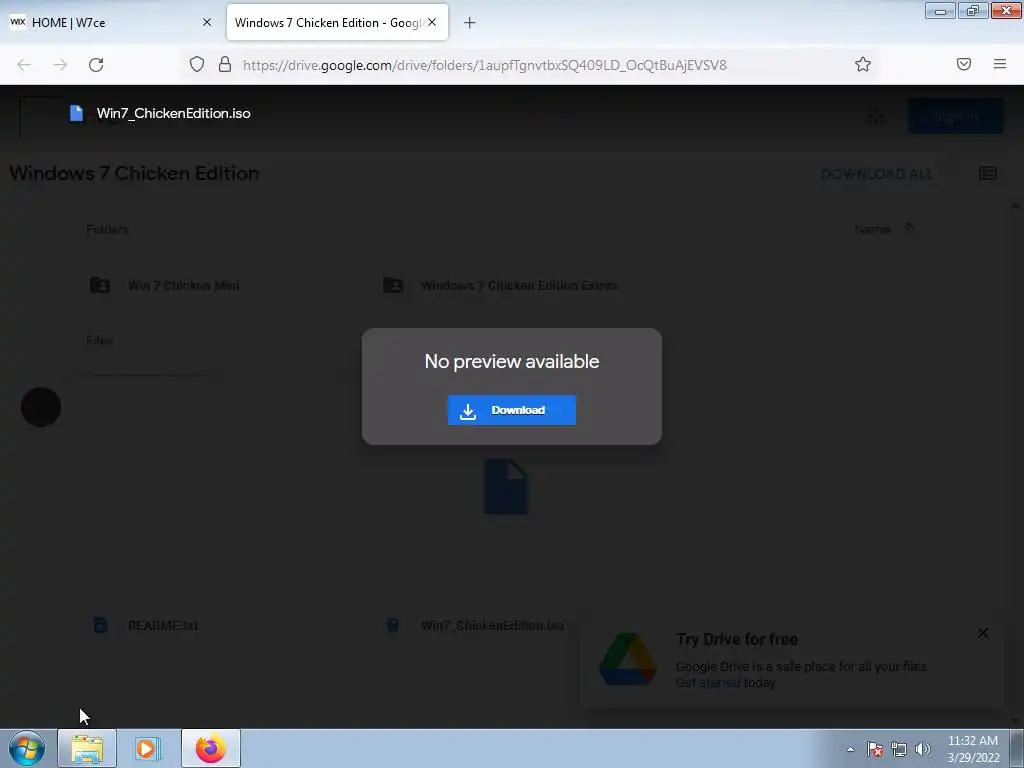This screenshot has width=1024, height=768.
Task: Reload the current page
Action: pos(96,65)
